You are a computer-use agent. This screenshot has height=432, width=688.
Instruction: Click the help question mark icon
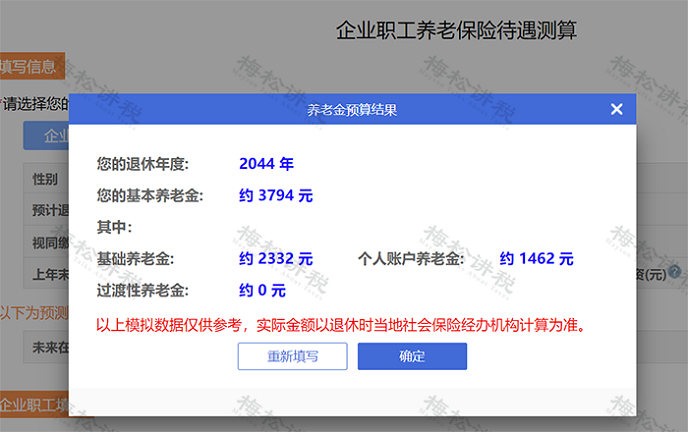(675, 272)
